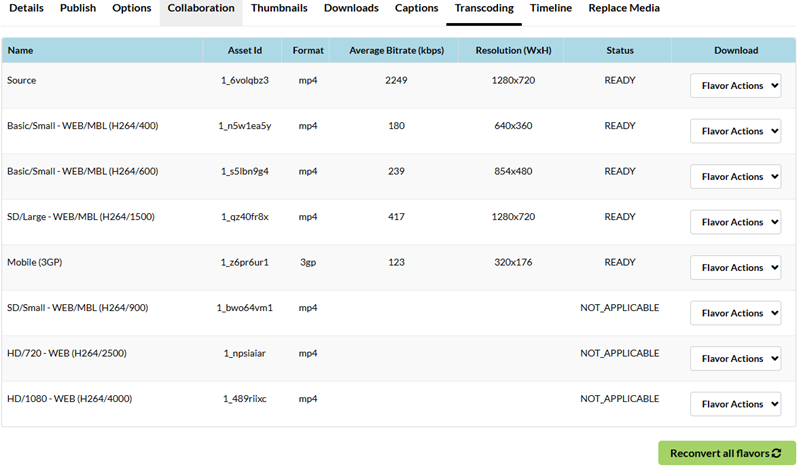Switch to the Publish tab
The width and height of the screenshot is (801, 476).
click(78, 8)
